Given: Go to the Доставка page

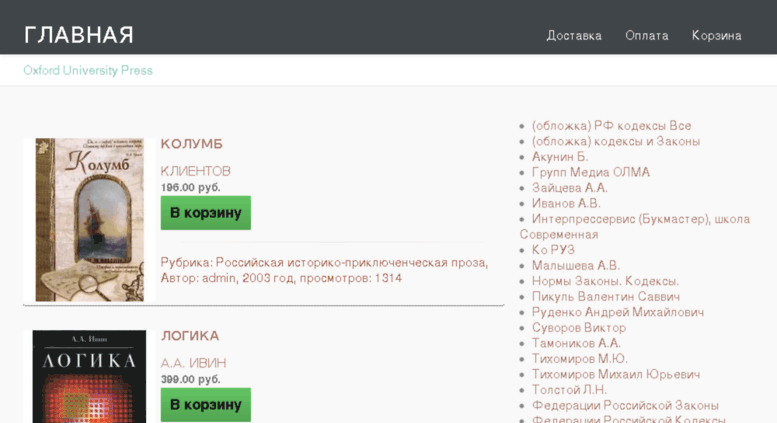Looking at the screenshot, I should point(574,36).
